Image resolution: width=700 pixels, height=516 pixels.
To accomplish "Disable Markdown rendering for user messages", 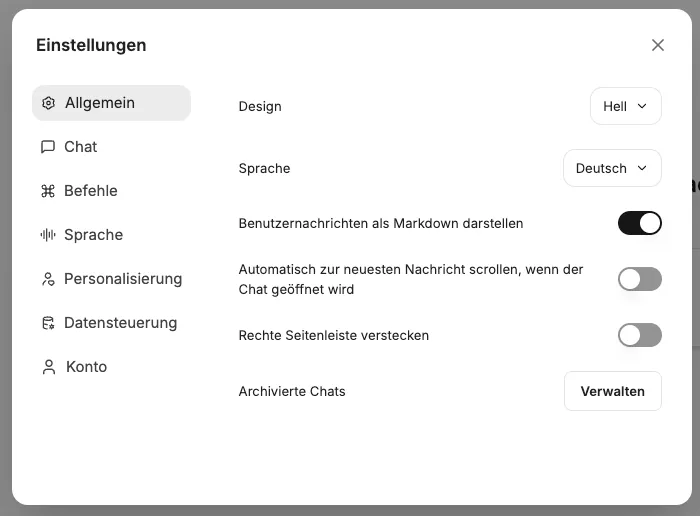I will (639, 223).
